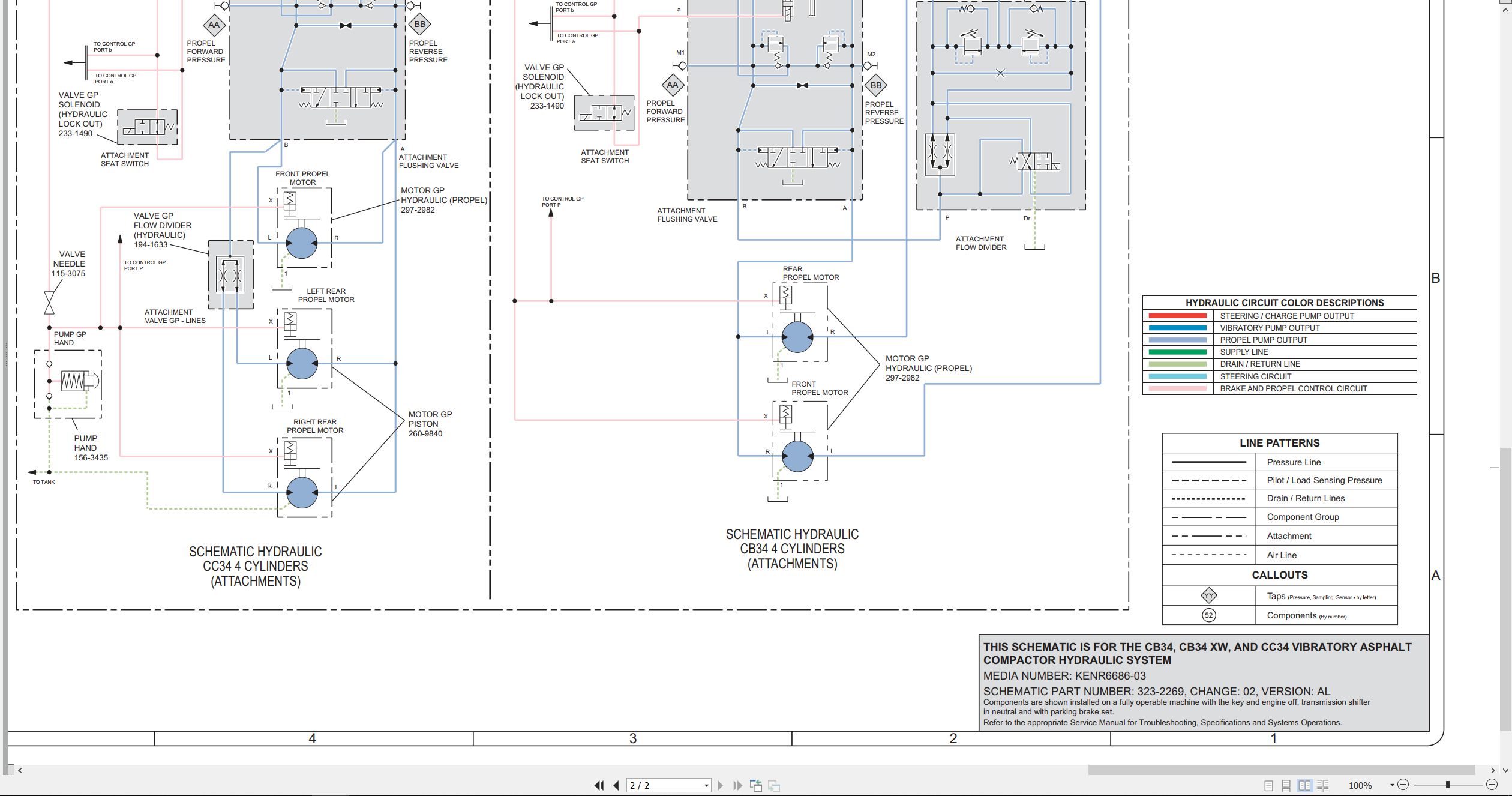Click the Rear Propel Motor symbol in CB34 schematic
The image size is (1512, 796).
click(797, 337)
